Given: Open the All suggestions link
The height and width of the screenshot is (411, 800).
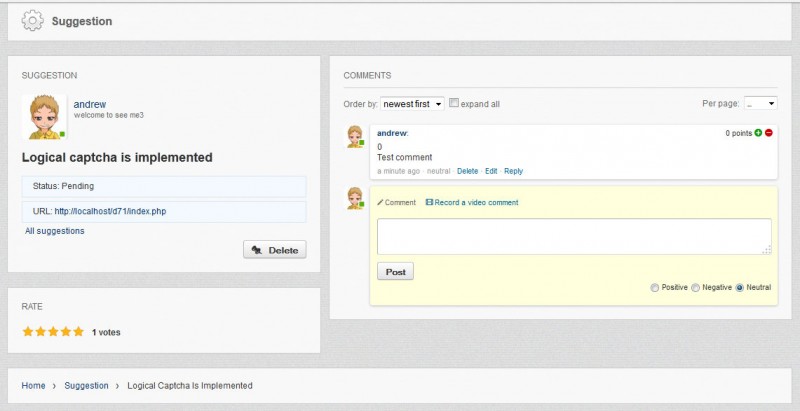Looking at the screenshot, I should [x=55, y=231].
